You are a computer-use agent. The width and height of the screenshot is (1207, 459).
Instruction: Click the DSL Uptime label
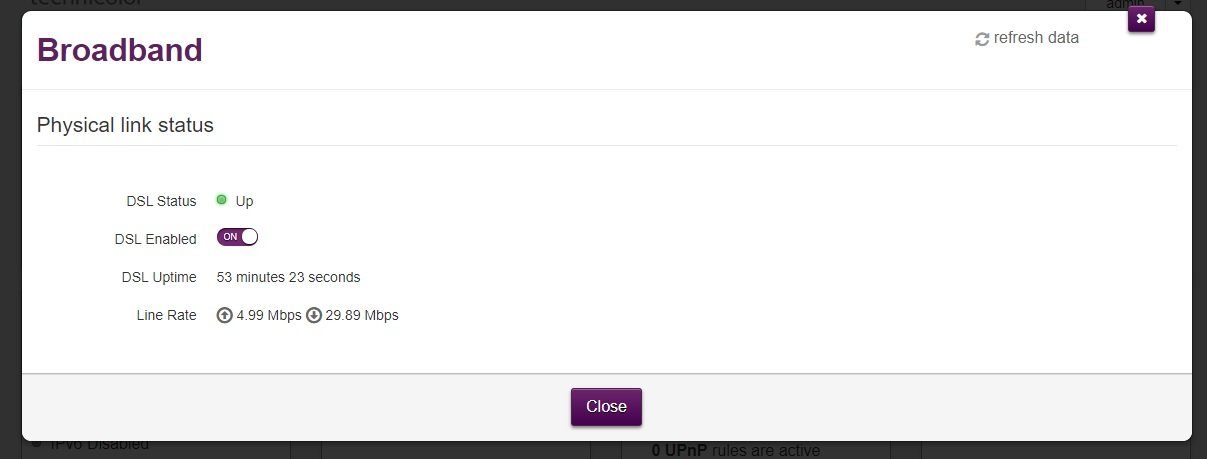click(159, 277)
